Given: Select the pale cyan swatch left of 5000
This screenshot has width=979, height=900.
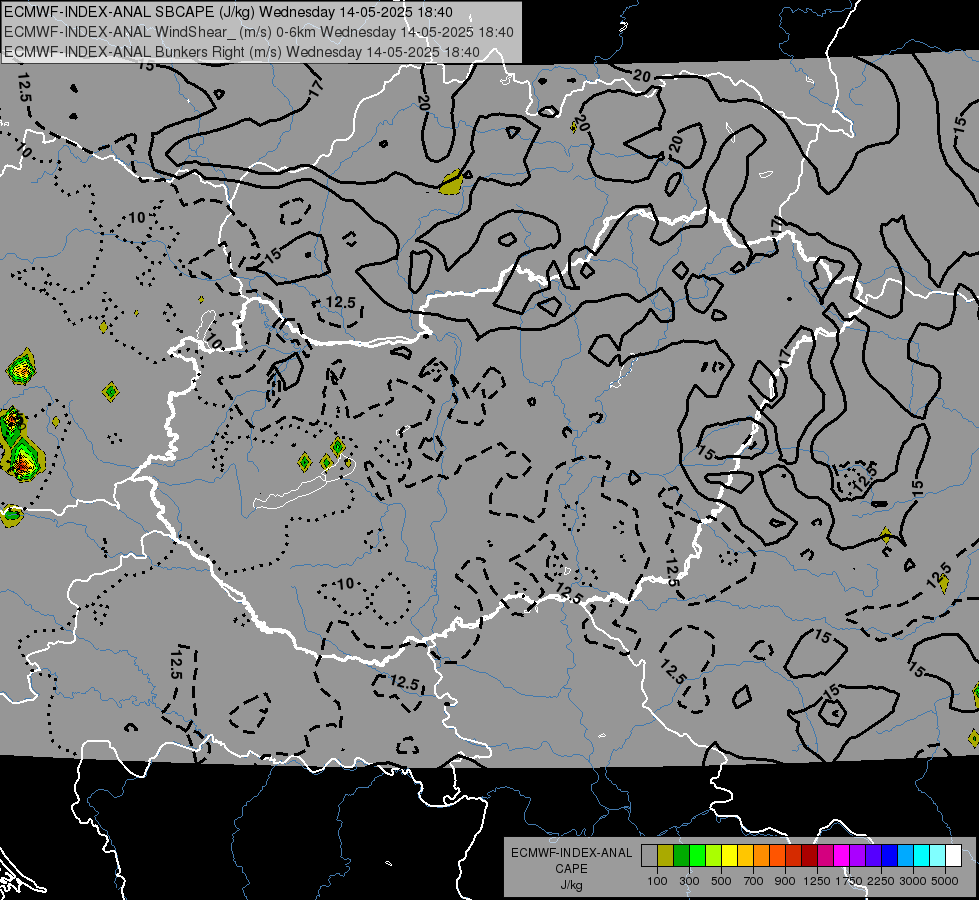Looking at the screenshot, I should click(x=938, y=855).
